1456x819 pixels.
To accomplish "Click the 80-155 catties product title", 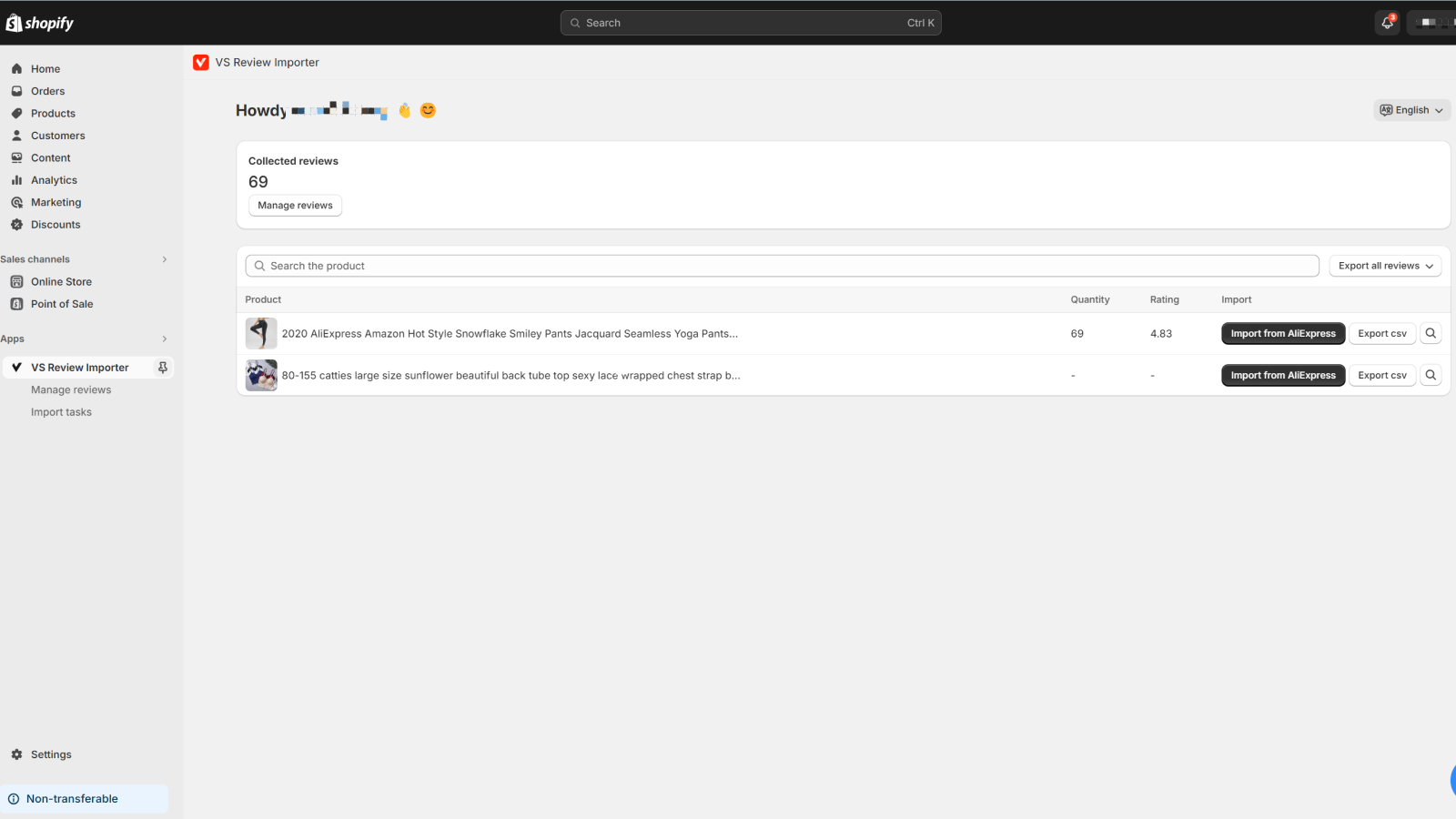I will [511, 375].
